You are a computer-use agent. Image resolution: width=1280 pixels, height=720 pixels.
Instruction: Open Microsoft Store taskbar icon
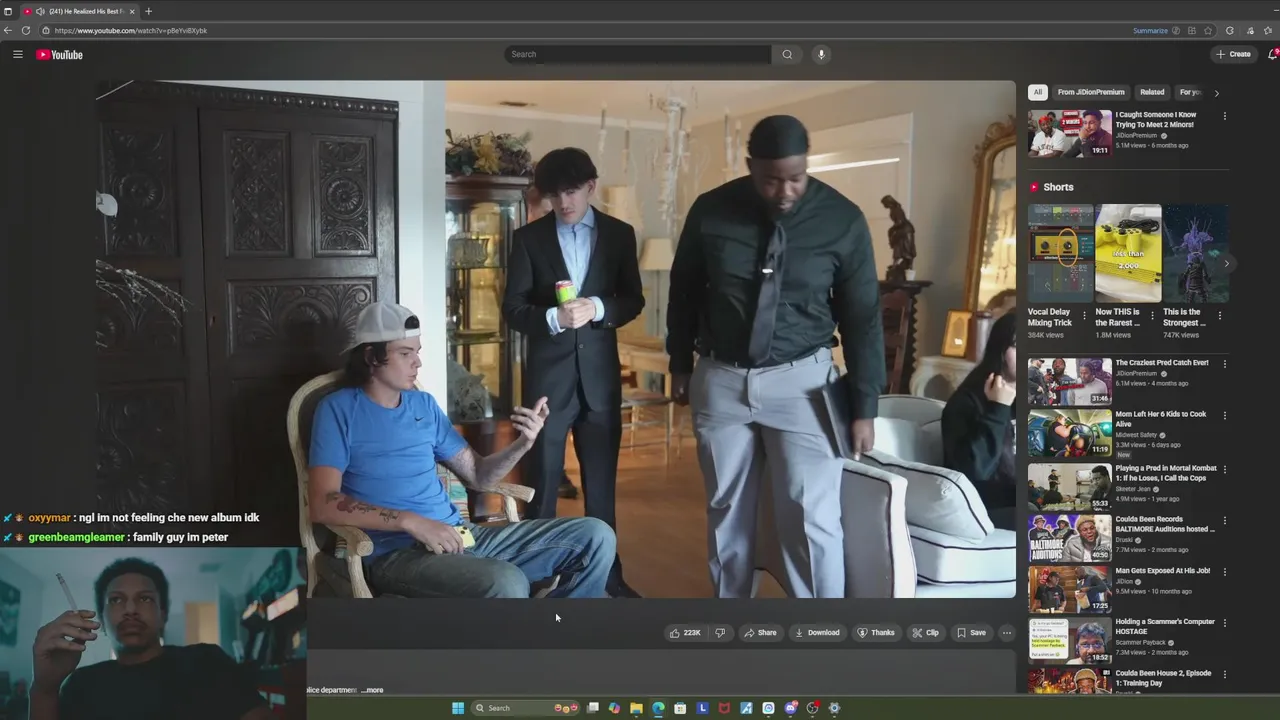[x=680, y=708]
